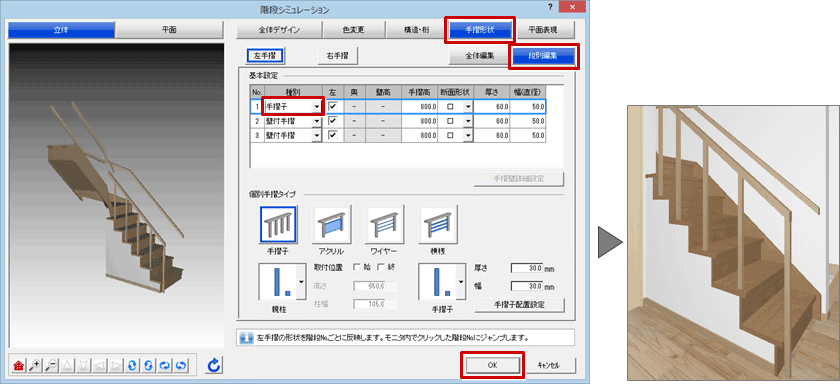Expand the 親柱 shape dropdown
The height and width of the screenshot is (384, 840).
301,282
